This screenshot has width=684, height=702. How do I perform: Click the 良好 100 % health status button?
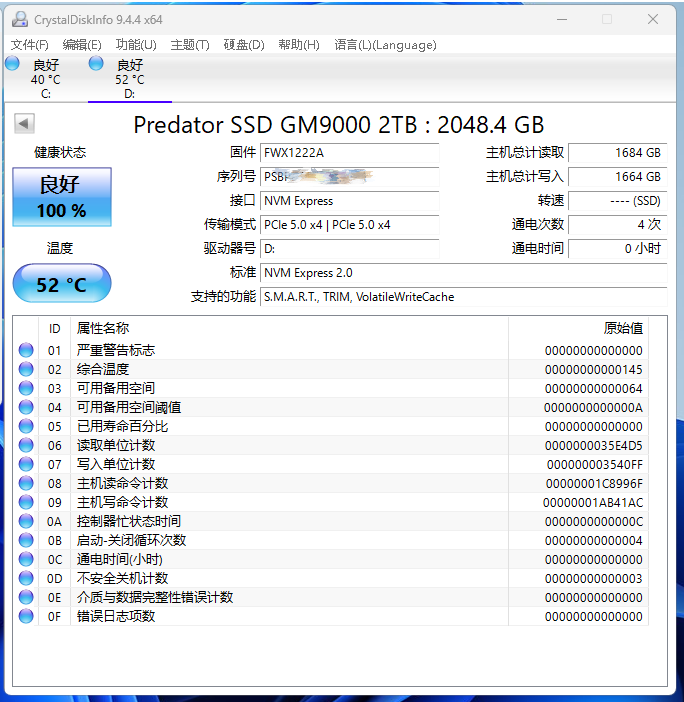pyautogui.click(x=62, y=197)
